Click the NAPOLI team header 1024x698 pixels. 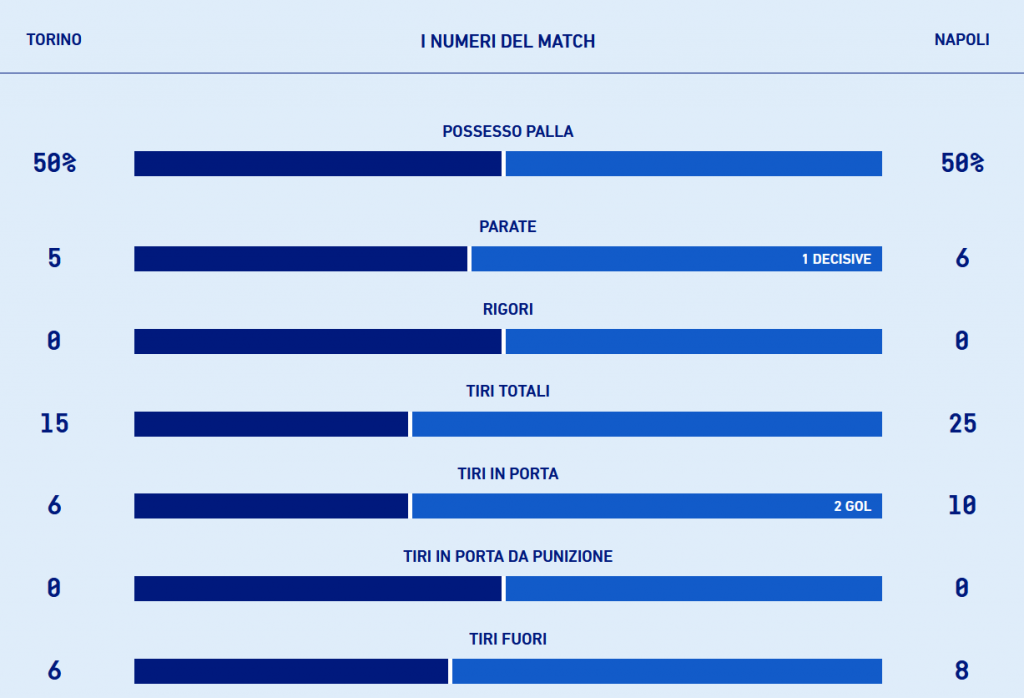[962, 40]
